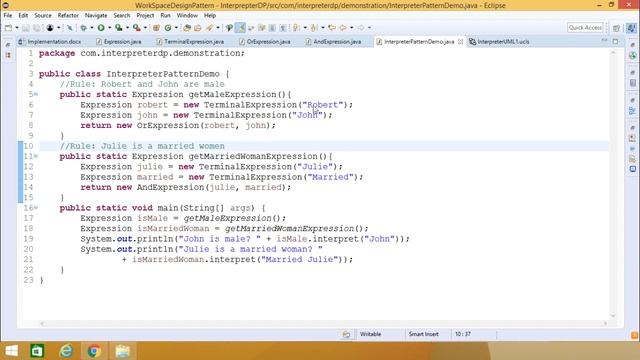Click the Previous Annotation toolbar icon
This screenshot has height=360, width=640.
(314, 28)
